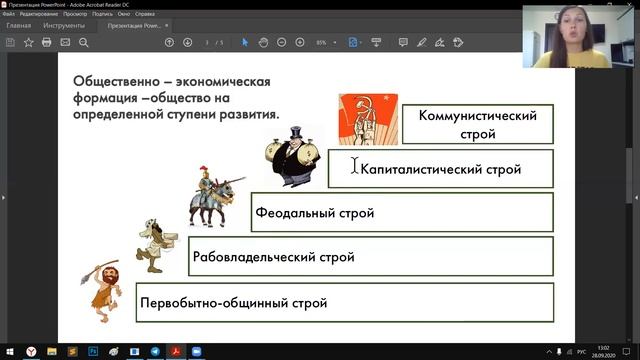The width and height of the screenshot is (640, 360).
Task: Open the Файл menu
Action: 9,14
